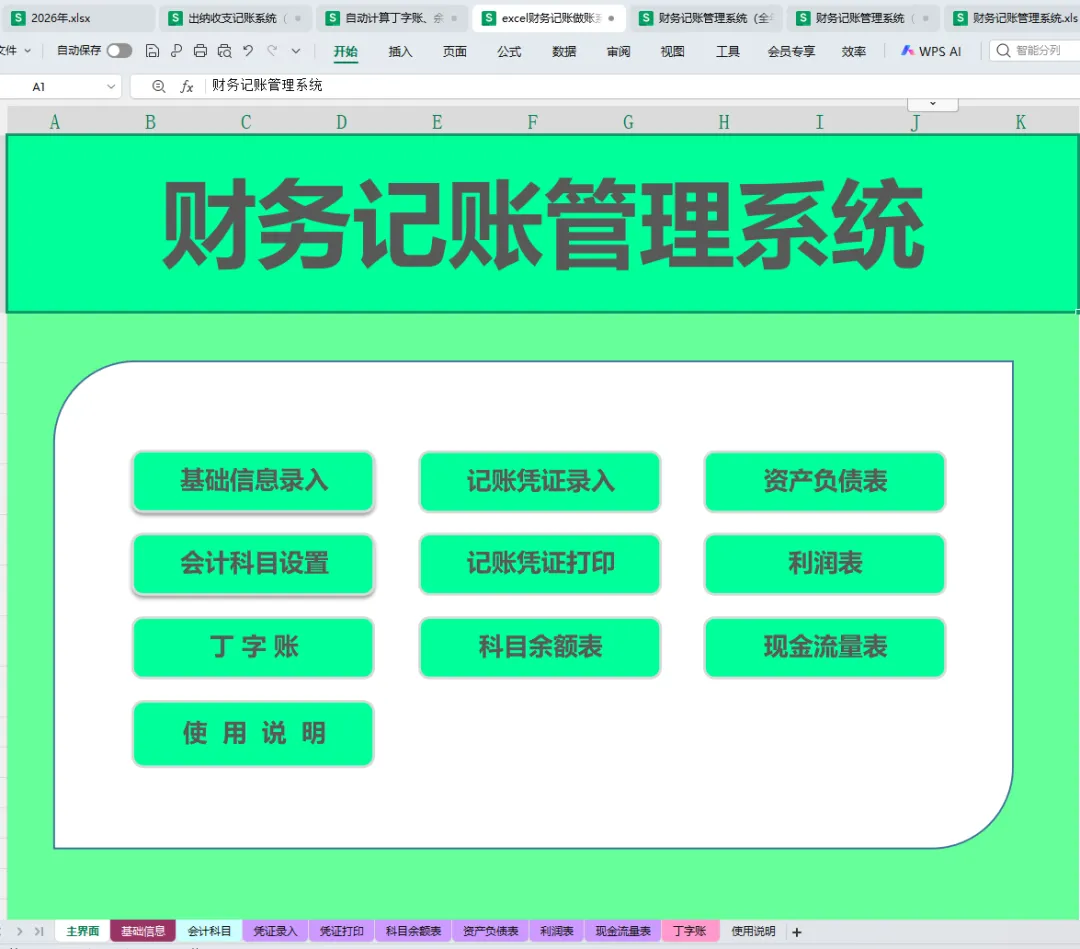
Task: Add a new sheet with plus icon
Action: [x=797, y=932]
